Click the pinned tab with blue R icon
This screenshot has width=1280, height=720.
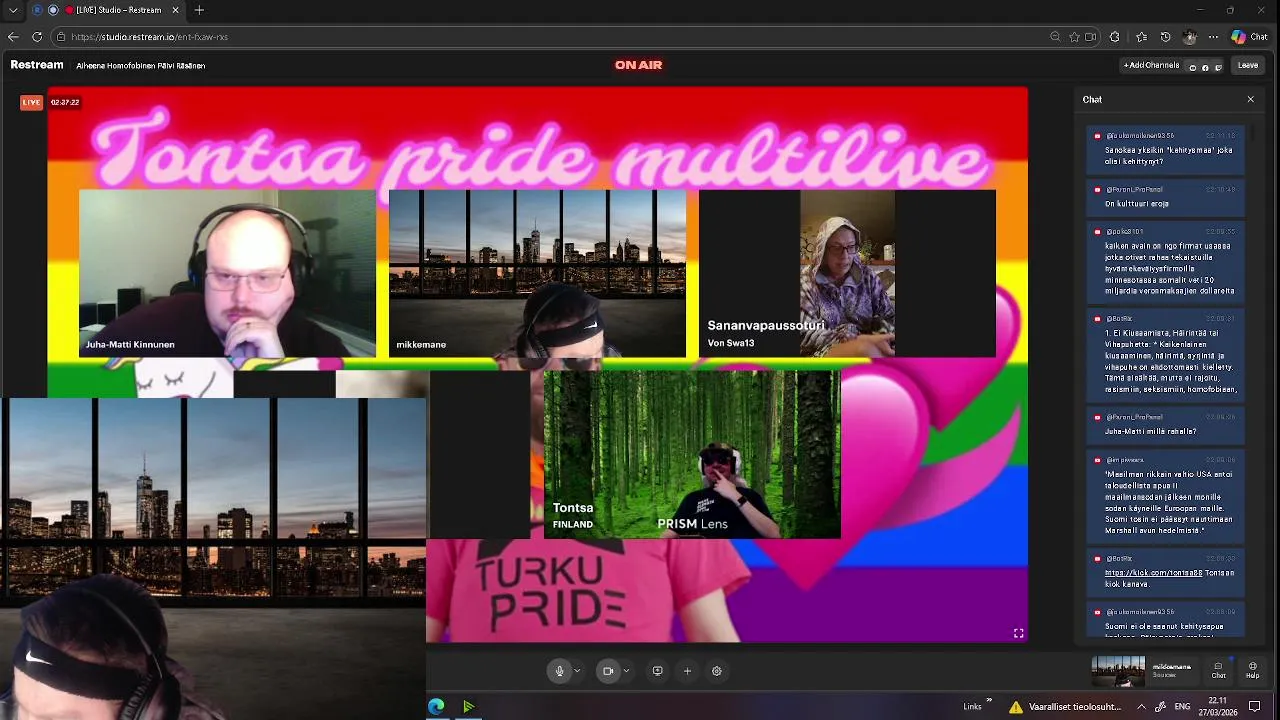(37, 10)
